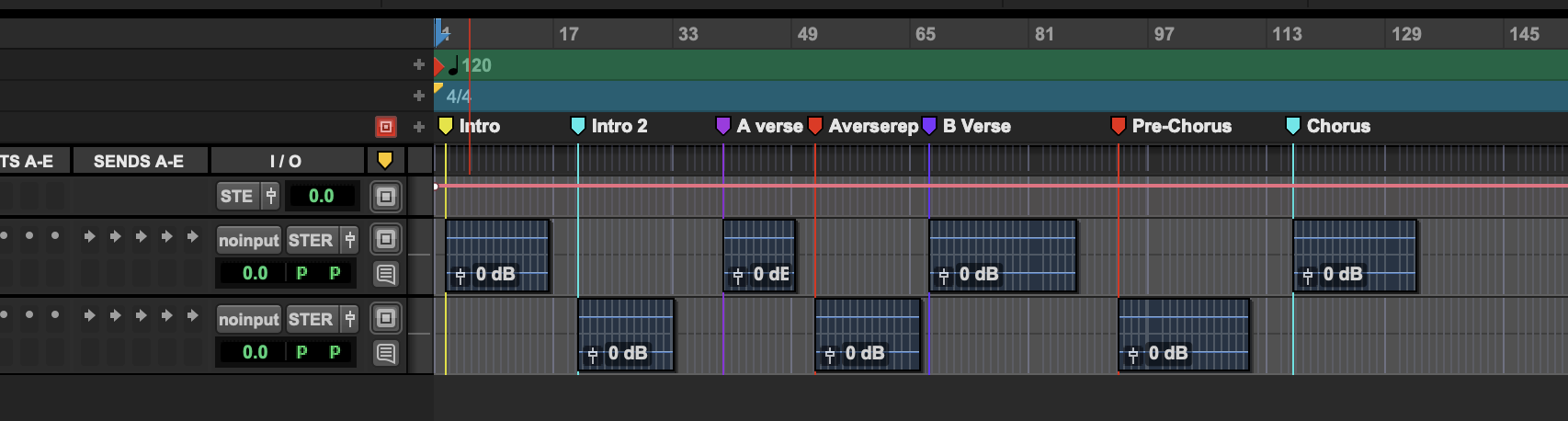Screen dimensions: 1568x421
Task: Click the plus icon on the tempo ruler
Action: [418, 65]
